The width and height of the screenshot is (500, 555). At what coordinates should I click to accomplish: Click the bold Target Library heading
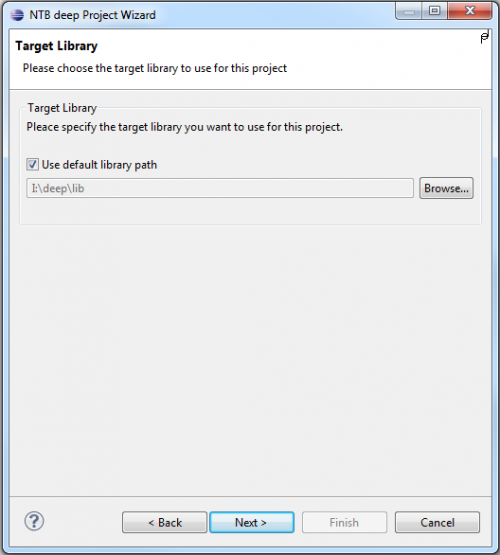coord(56,46)
